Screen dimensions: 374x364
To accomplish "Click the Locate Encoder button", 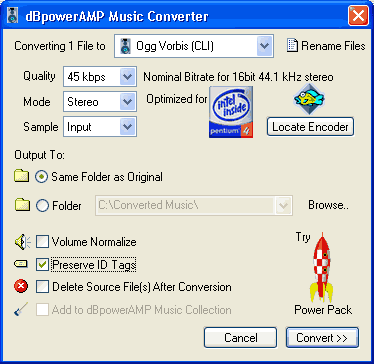I will point(310,127).
